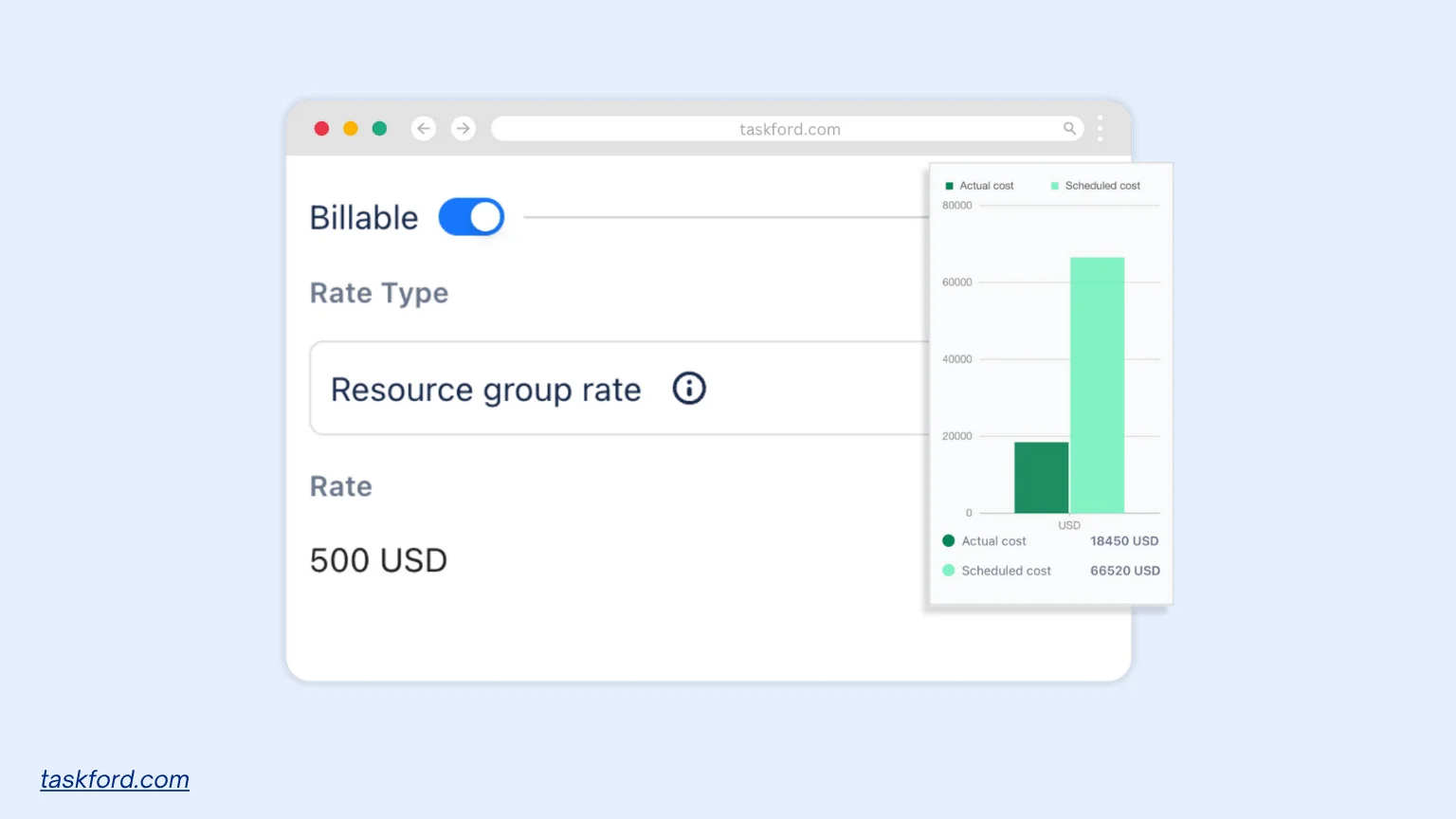Disable the Billable toggle
1456x819 pixels.
click(x=471, y=216)
